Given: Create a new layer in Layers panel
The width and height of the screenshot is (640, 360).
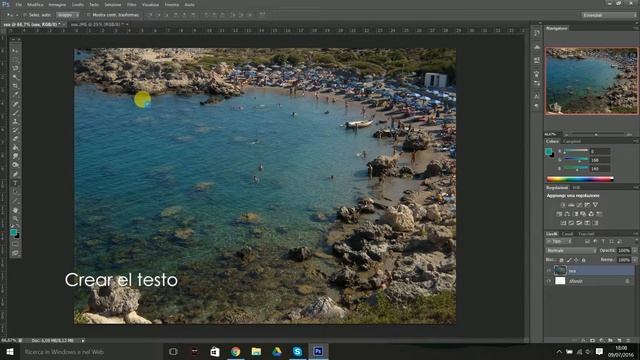Looking at the screenshot, I should tap(619, 340).
